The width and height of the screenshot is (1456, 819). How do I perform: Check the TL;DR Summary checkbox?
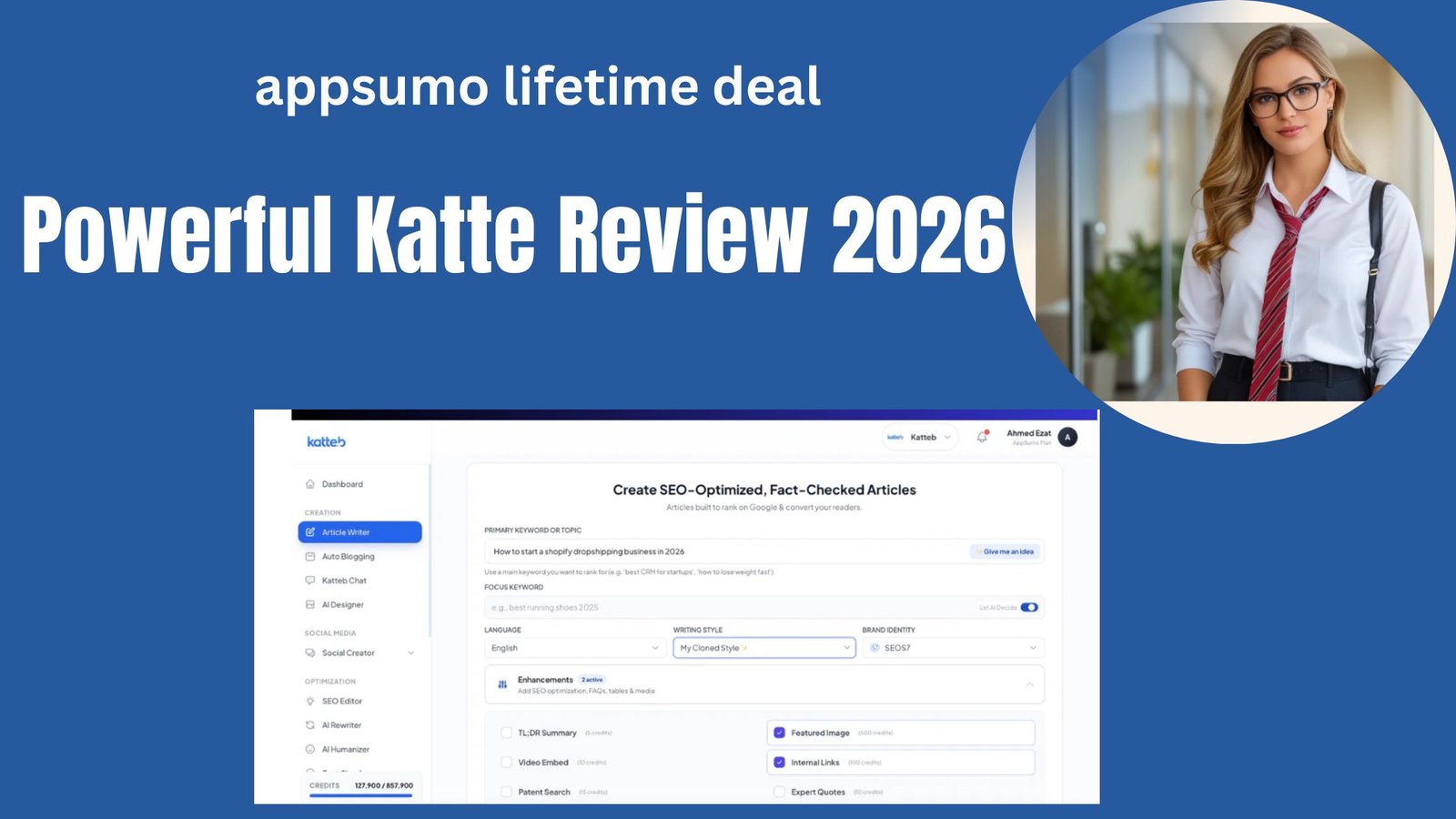click(x=507, y=733)
